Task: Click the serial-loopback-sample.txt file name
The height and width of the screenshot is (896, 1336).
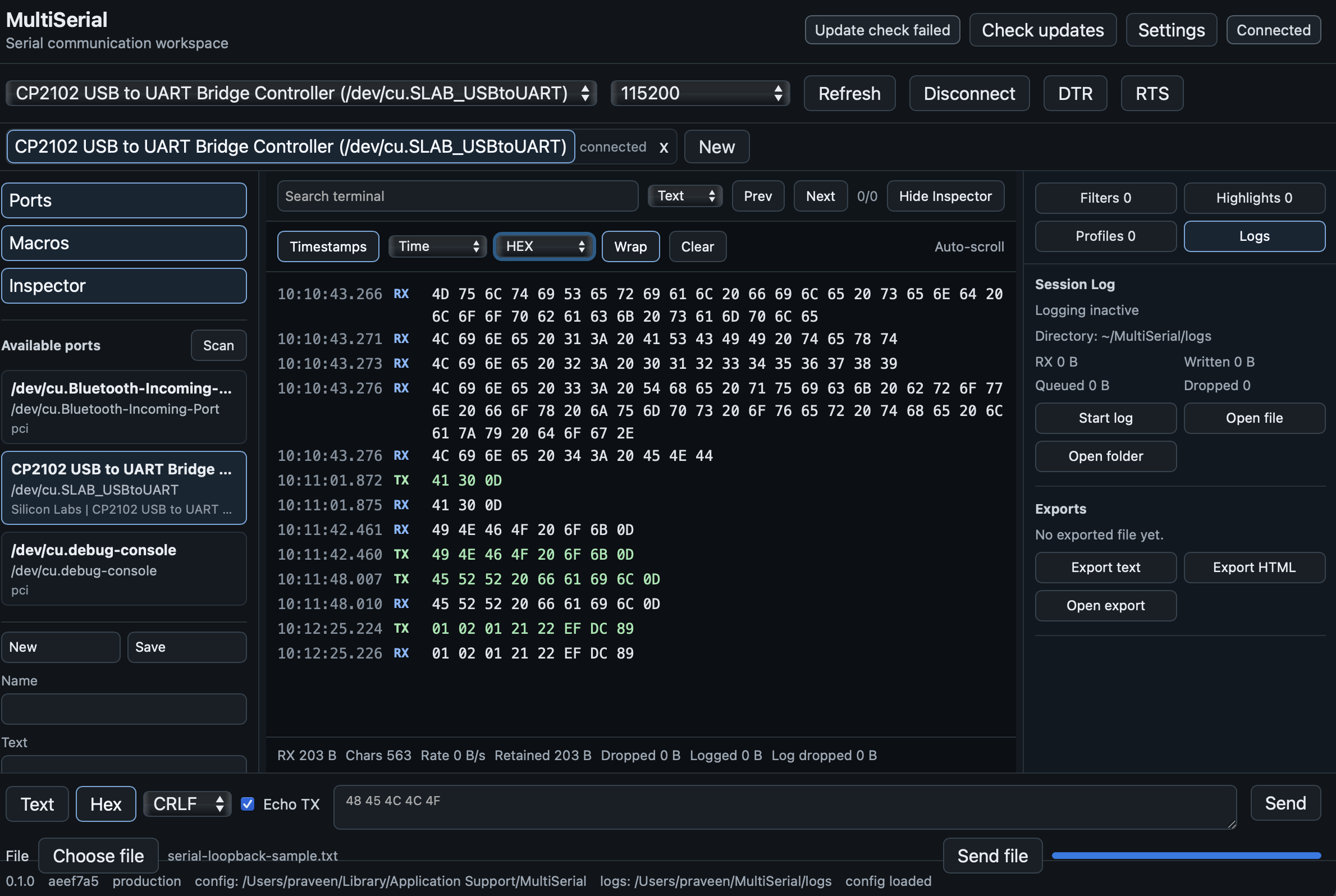Action: click(x=253, y=856)
